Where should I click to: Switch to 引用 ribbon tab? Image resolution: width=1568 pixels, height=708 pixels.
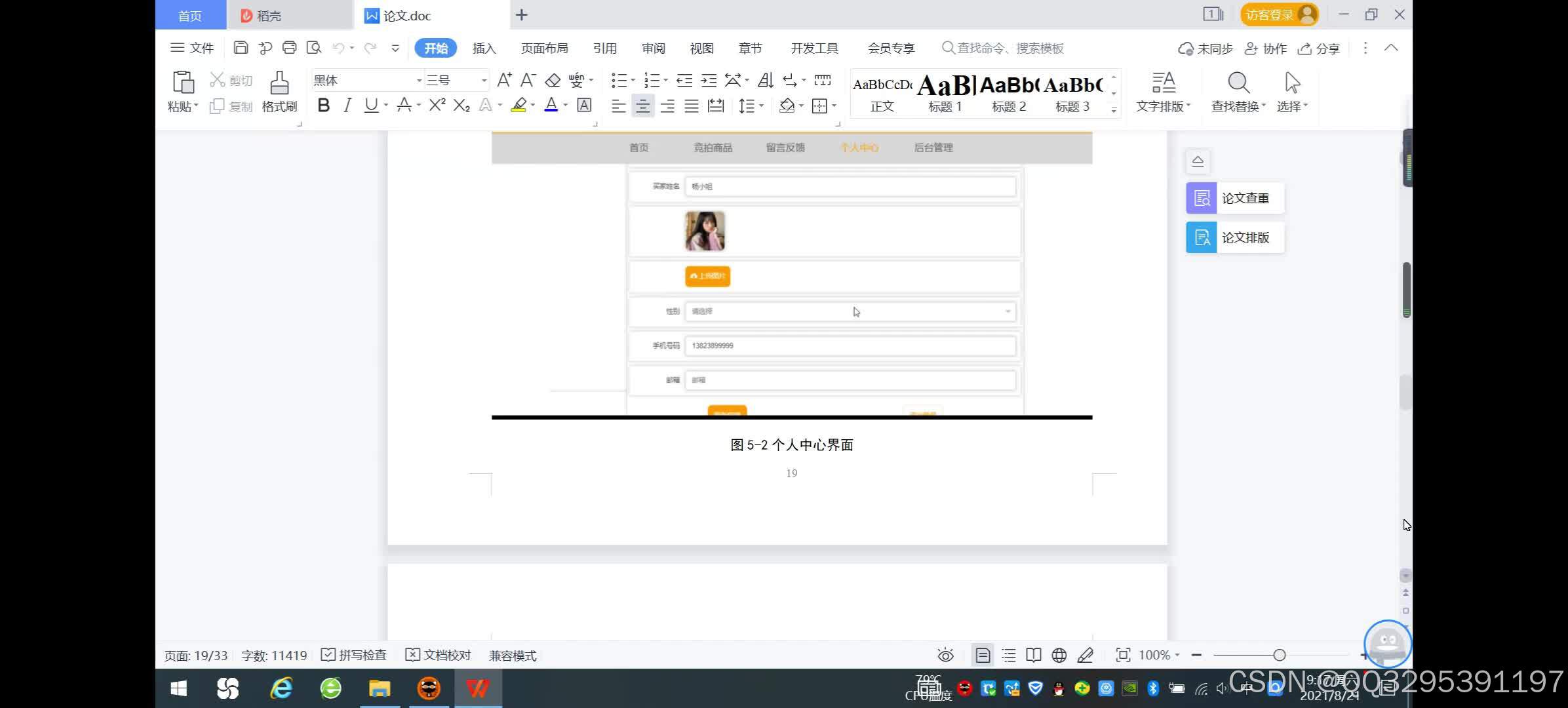[x=604, y=48]
